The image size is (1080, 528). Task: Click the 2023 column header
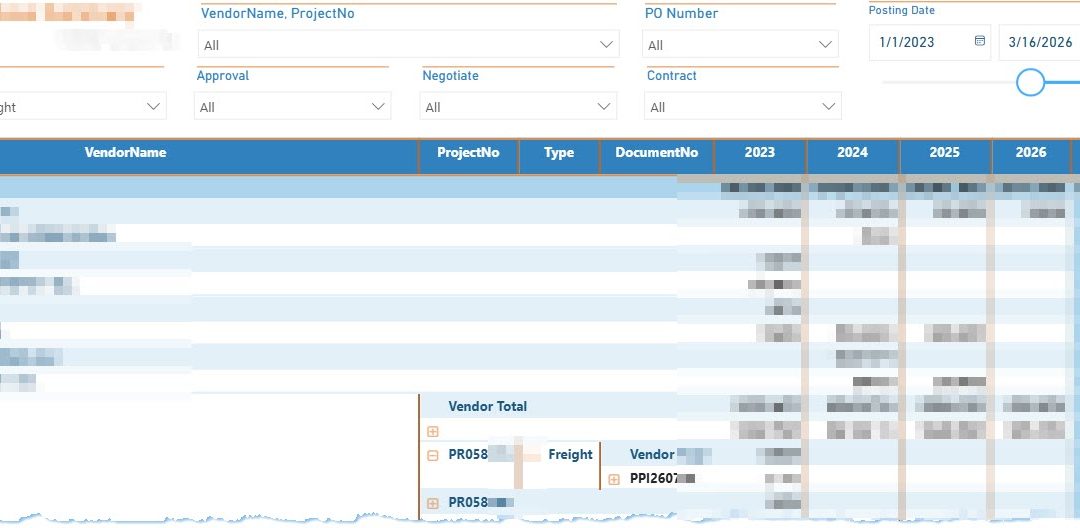tap(760, 153)
